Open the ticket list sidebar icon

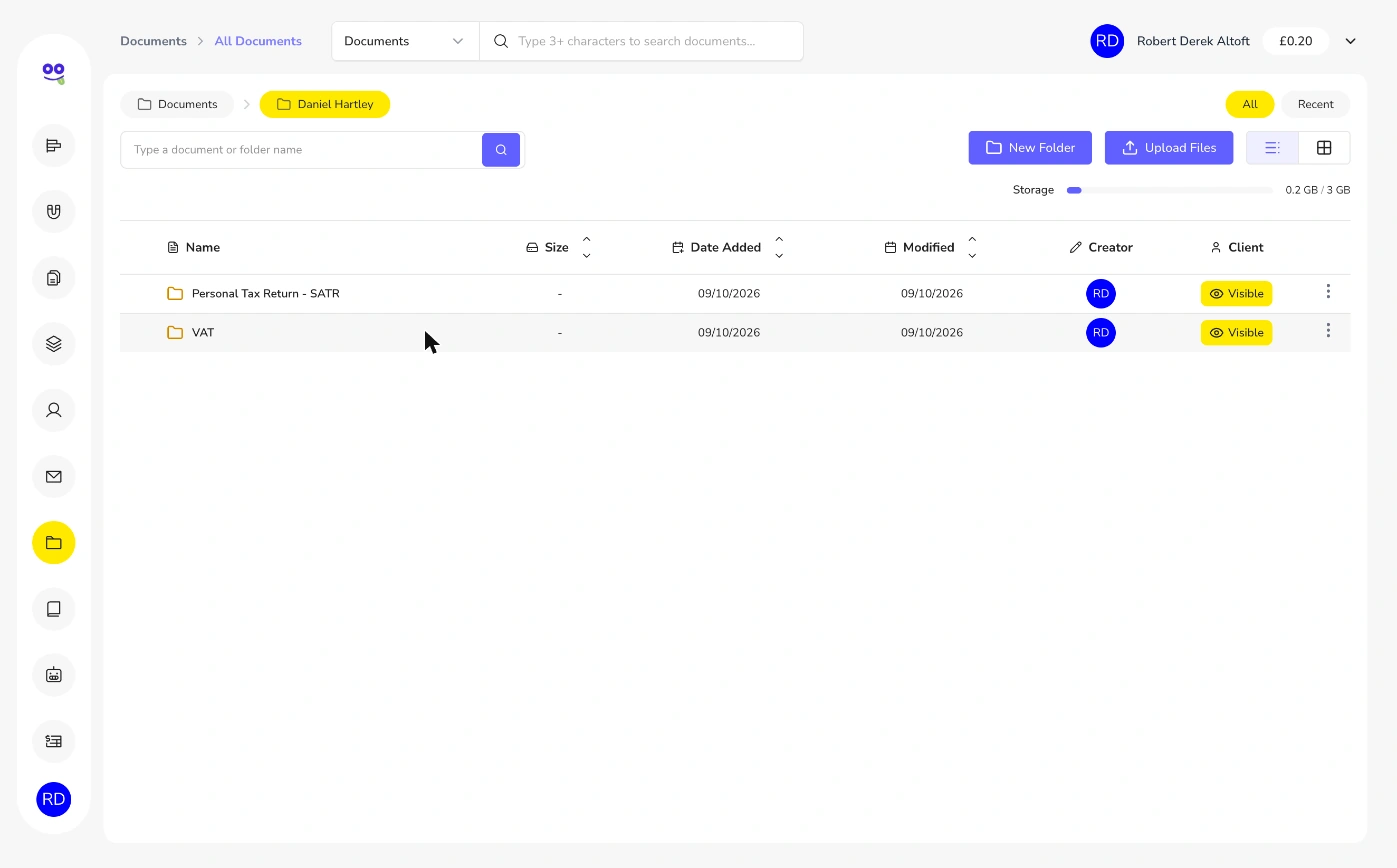pos(54,741)
